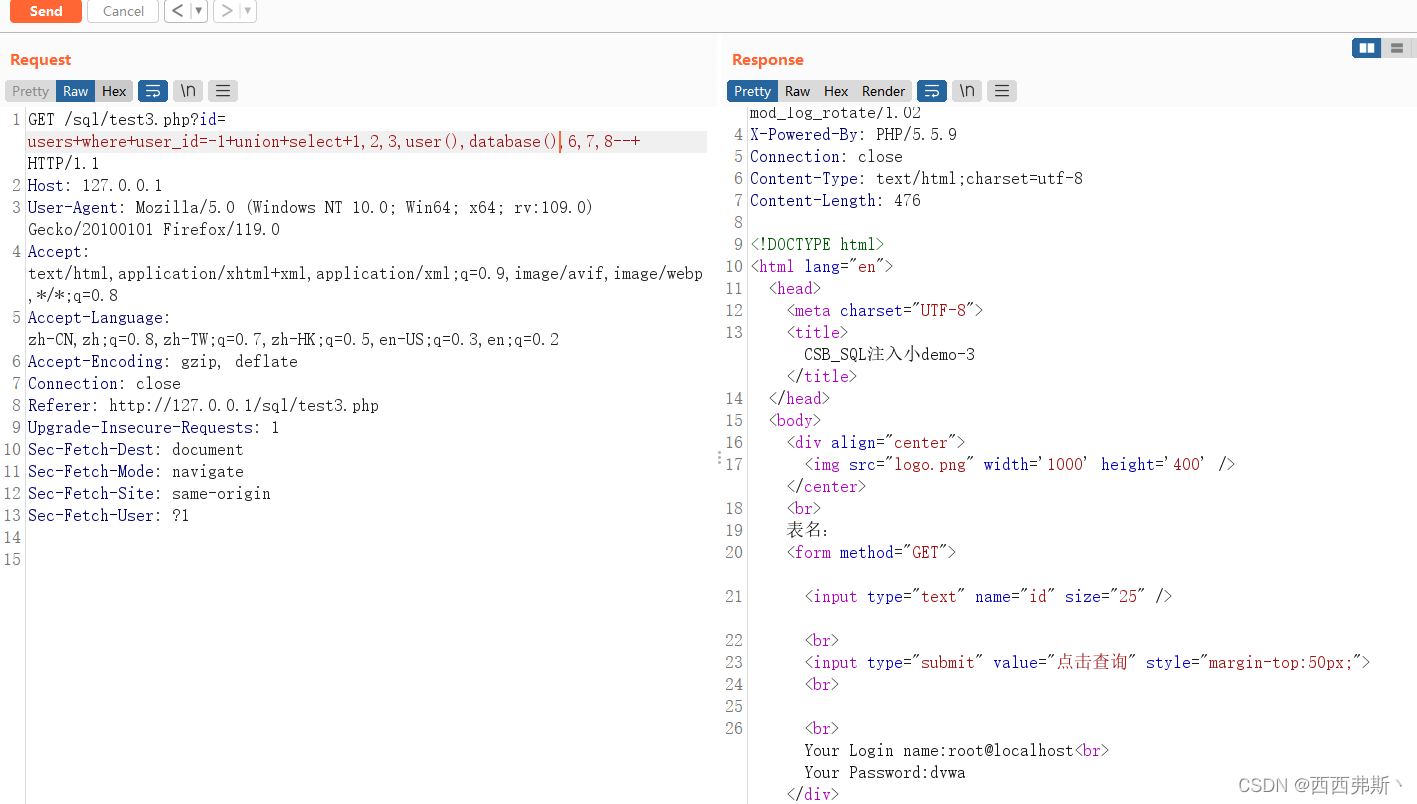Toggle word wrap icon in Response panel
The width and height of the screenshot is (1417, 804).
click(x=932, y=91)
